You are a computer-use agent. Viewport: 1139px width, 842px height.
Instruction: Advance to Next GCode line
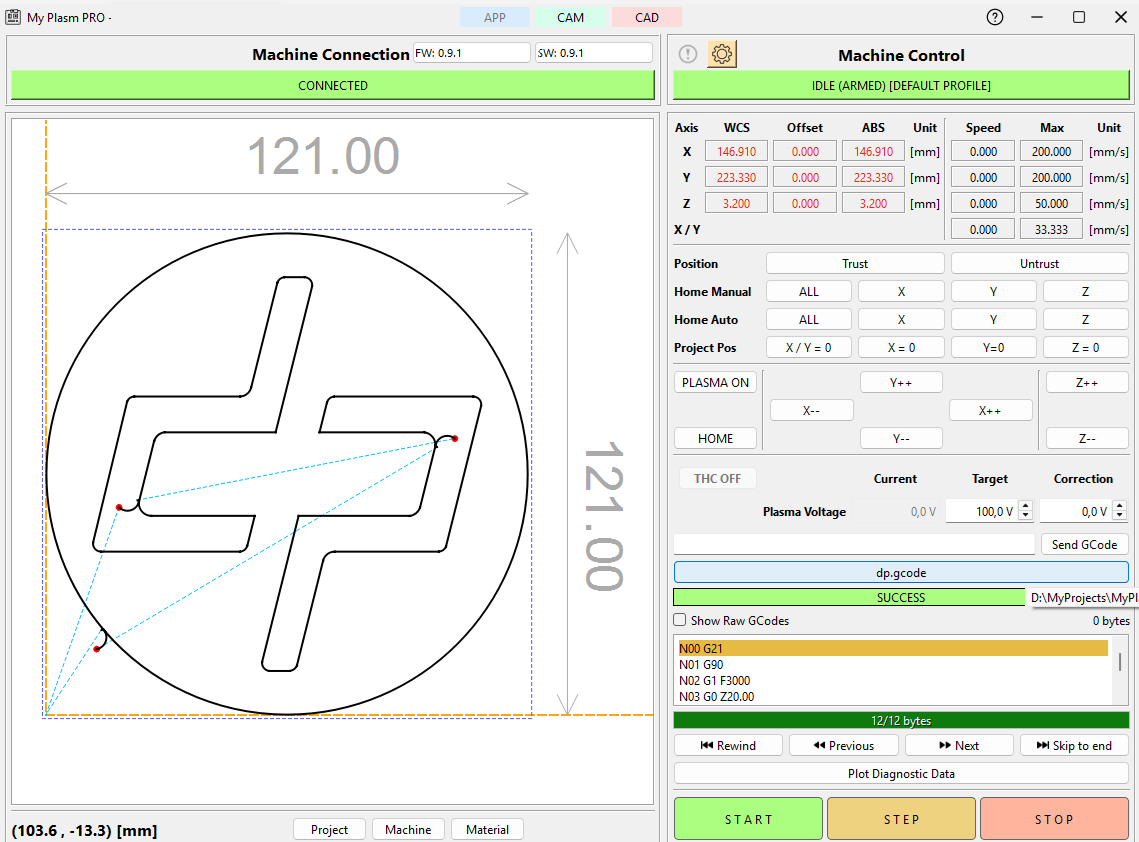[959, 745]
